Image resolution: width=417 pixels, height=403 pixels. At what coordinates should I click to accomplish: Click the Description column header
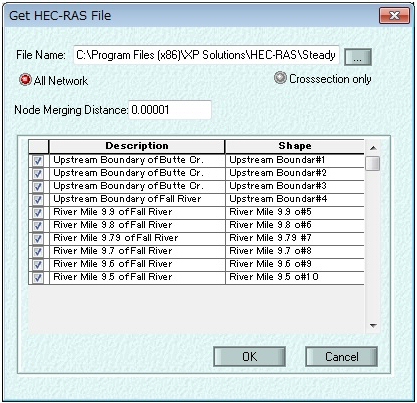(137, 146)
